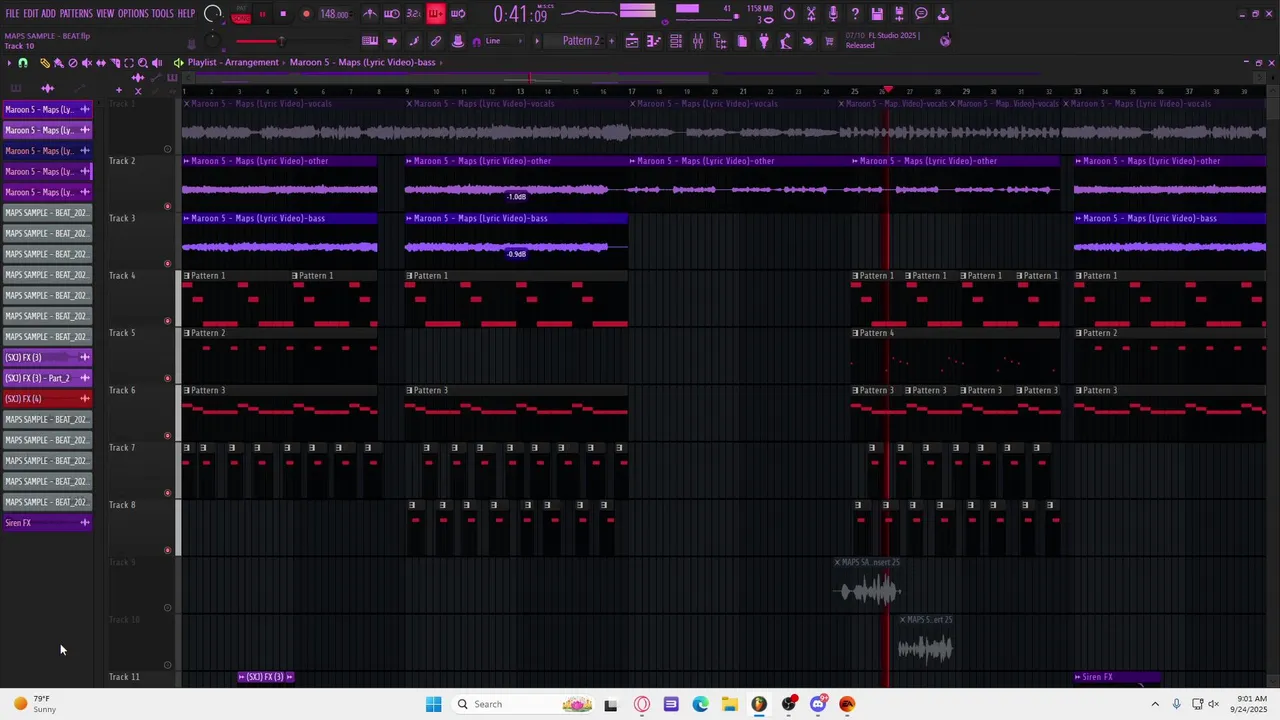Open the chat bubble icon
Image resolution: width=1280 pixels, height=720 pixels.
coord(921,14)
